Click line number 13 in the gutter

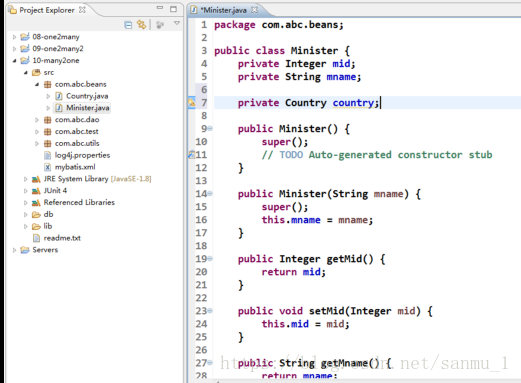click(x=201, y=181)
